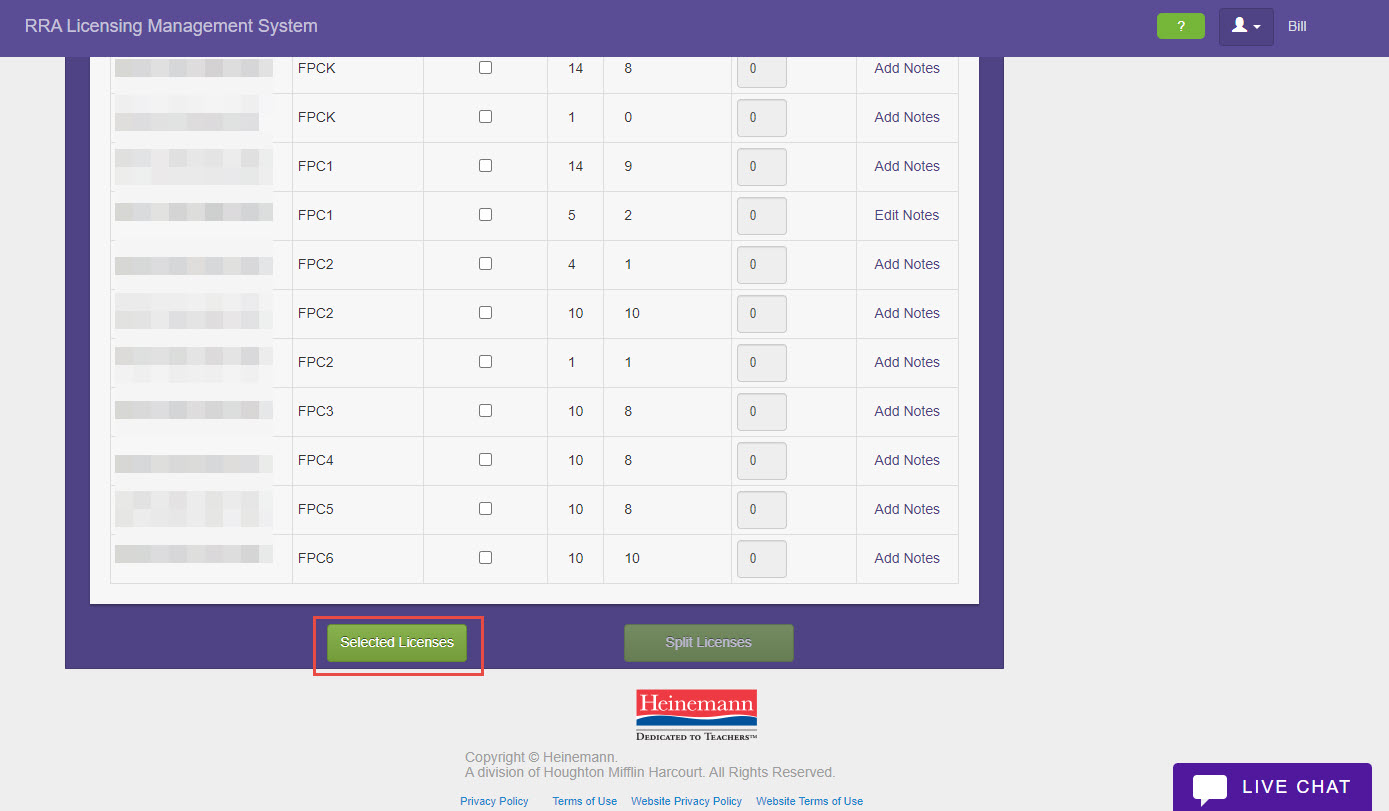Viewport: 1389px width, 811px height.
Task: Click the quantity field in the FPC5 row
Action: [761, 510]
